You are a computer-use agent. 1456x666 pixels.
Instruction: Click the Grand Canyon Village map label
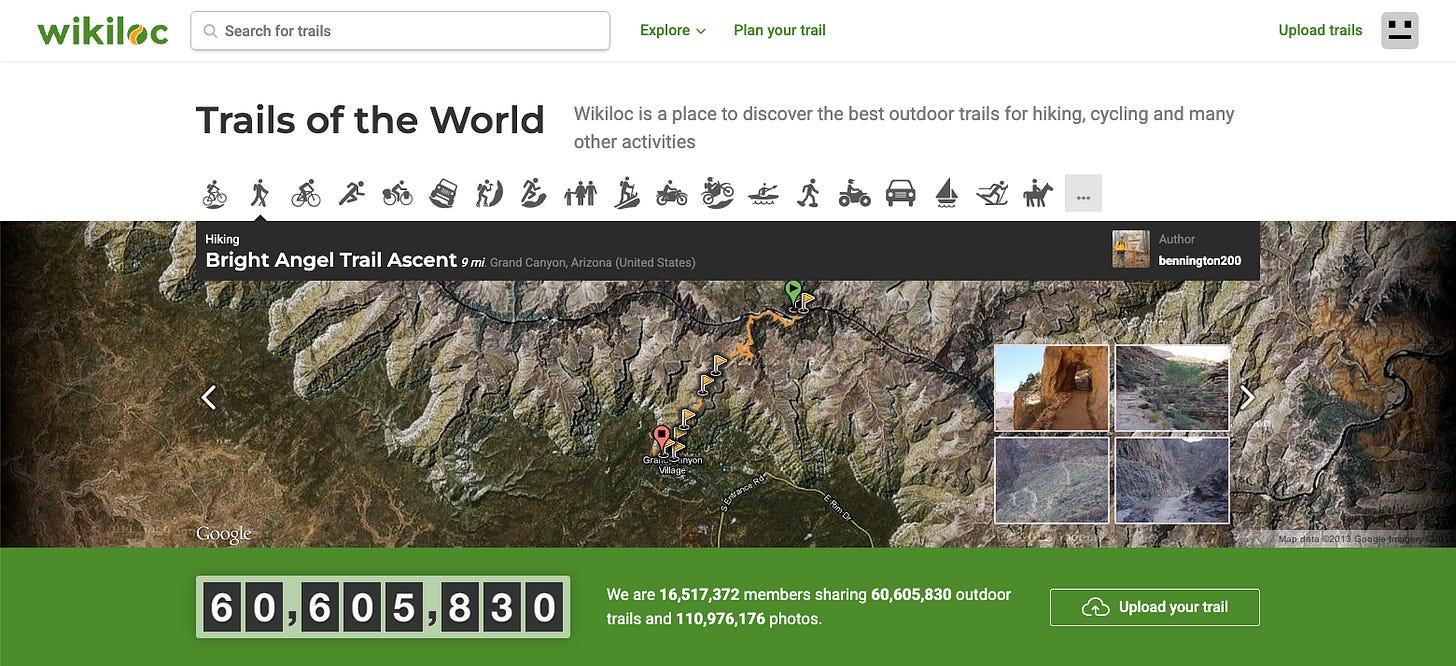(673, 465)
